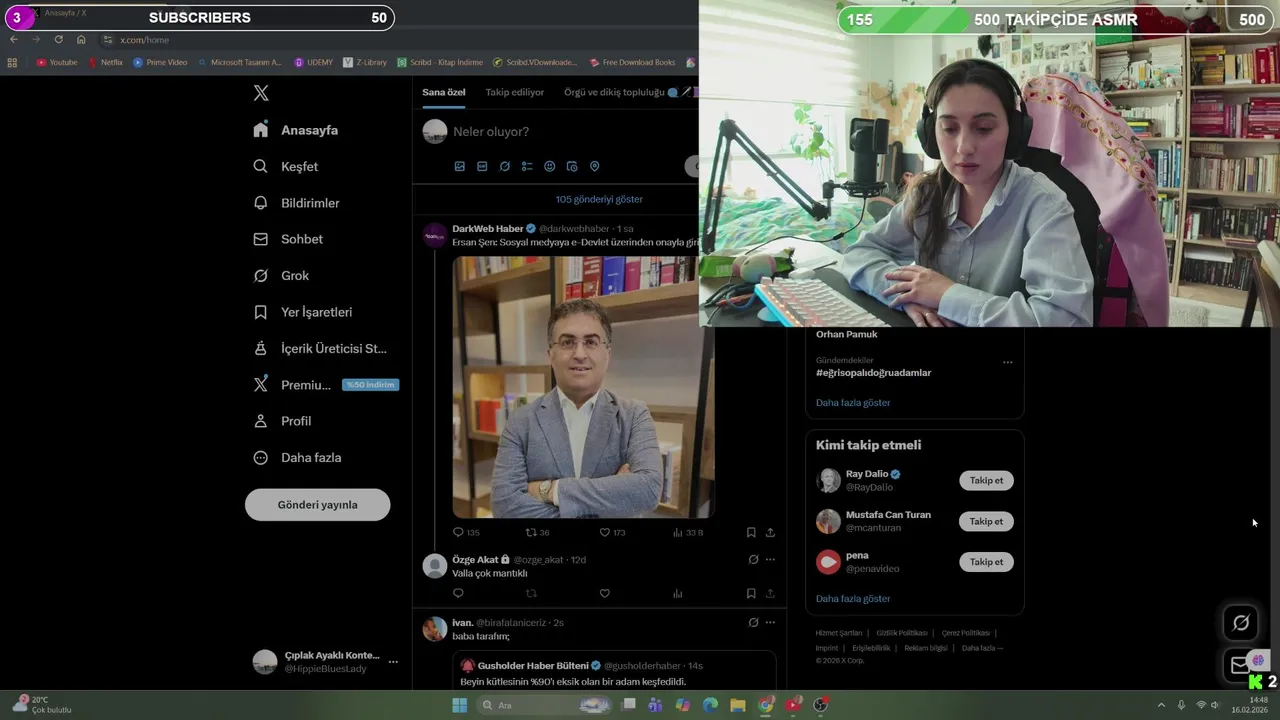This screenshot has width=1280, height=720.
Task: Open İçerik Üreticisi Stüdyosu item
Action: [320, 349]
